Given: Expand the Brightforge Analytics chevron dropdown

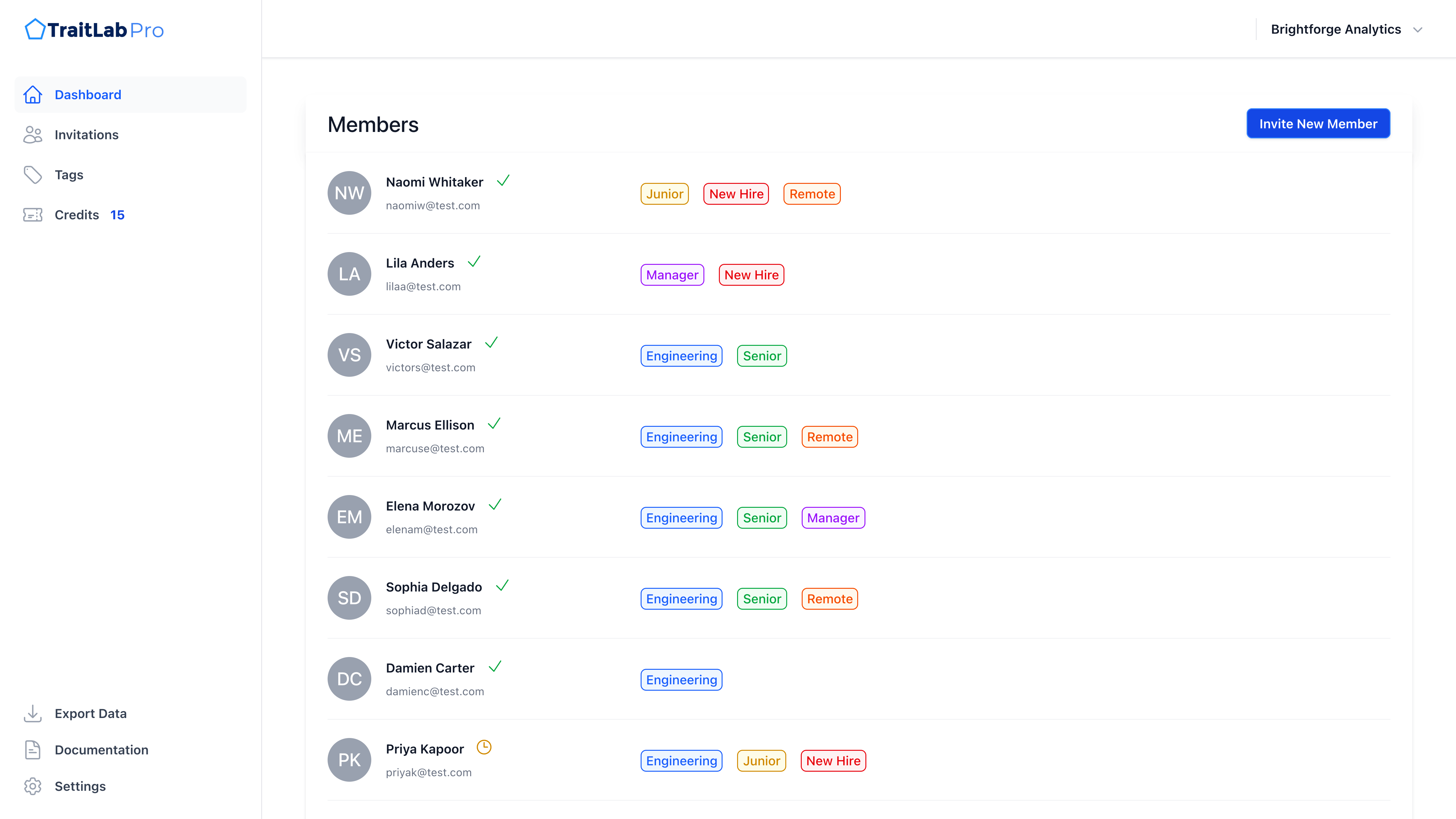Looking at the screenshot, I should click(x=1417, y=30).
